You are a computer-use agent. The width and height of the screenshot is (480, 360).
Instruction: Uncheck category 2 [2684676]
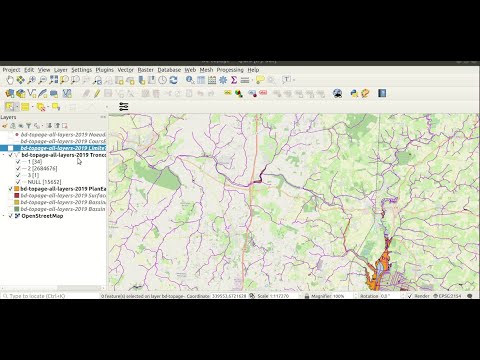point(18,168)
